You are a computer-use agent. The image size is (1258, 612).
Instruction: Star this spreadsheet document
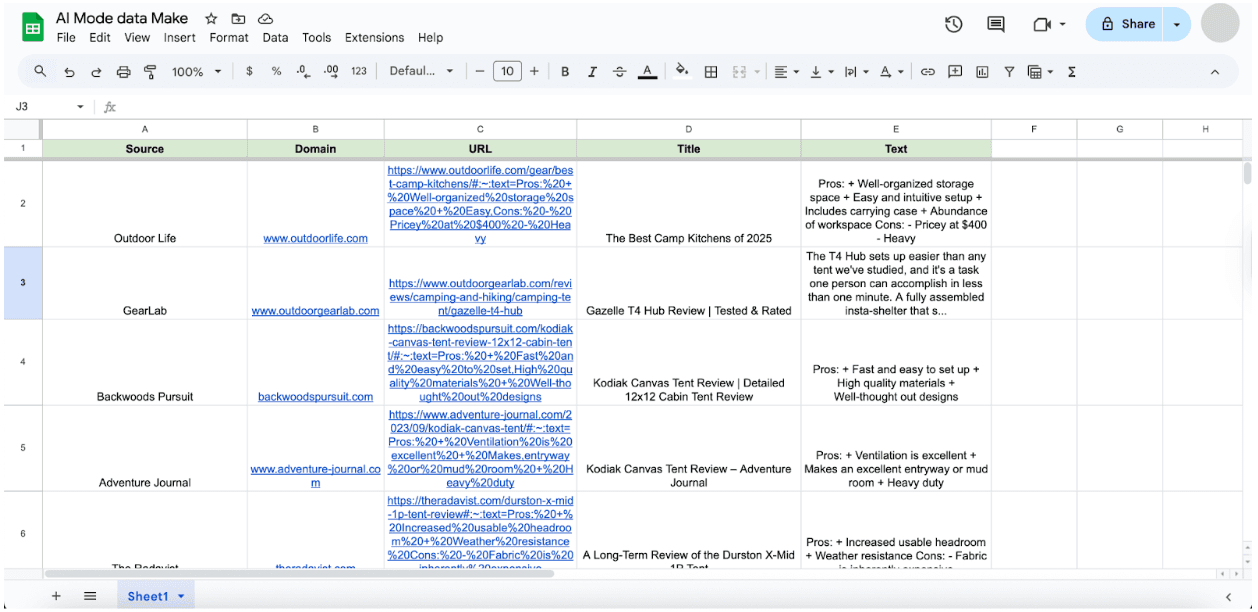(211, 19)
